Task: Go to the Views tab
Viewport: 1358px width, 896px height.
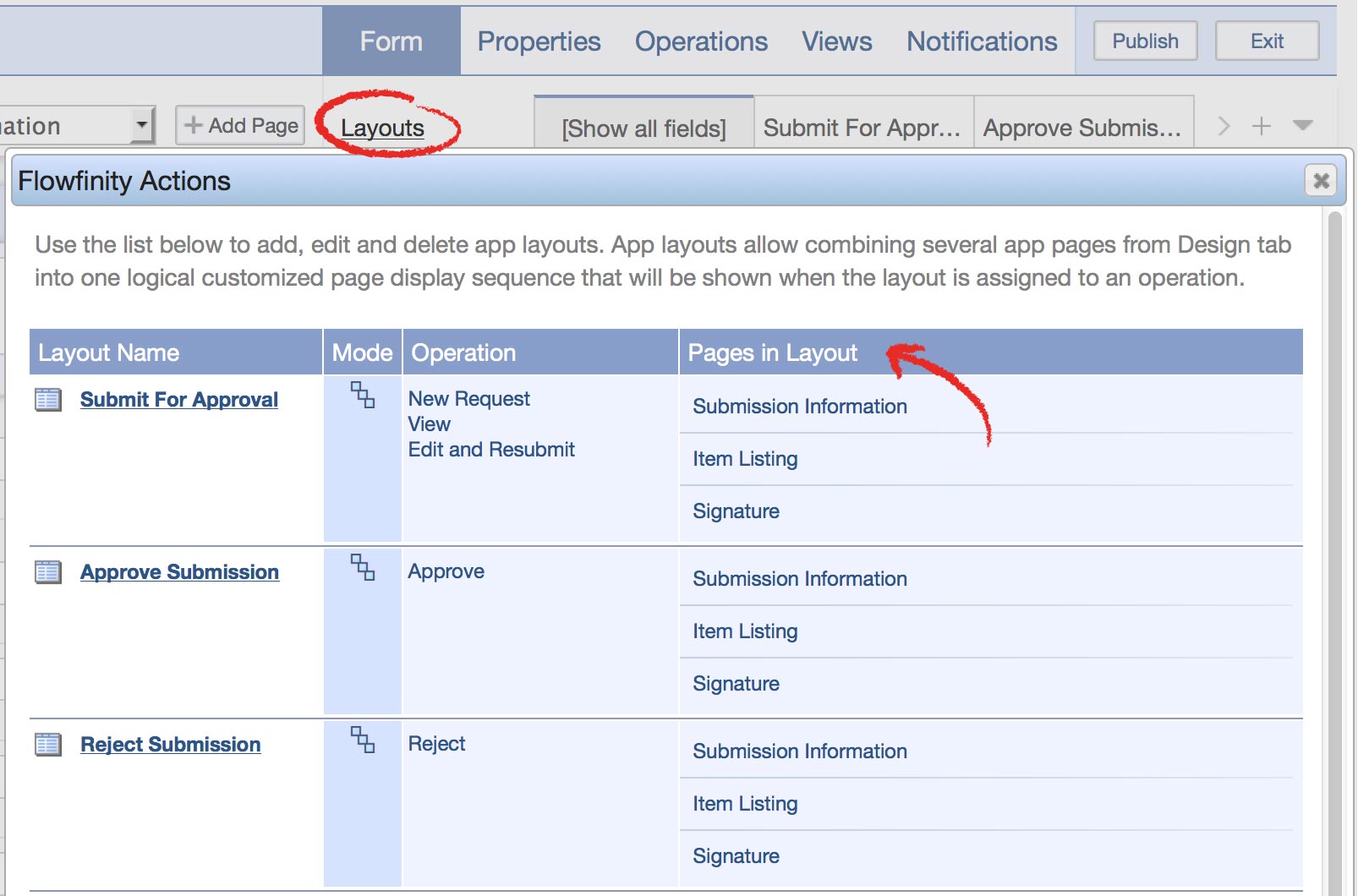Action: [x=837, y=41]
